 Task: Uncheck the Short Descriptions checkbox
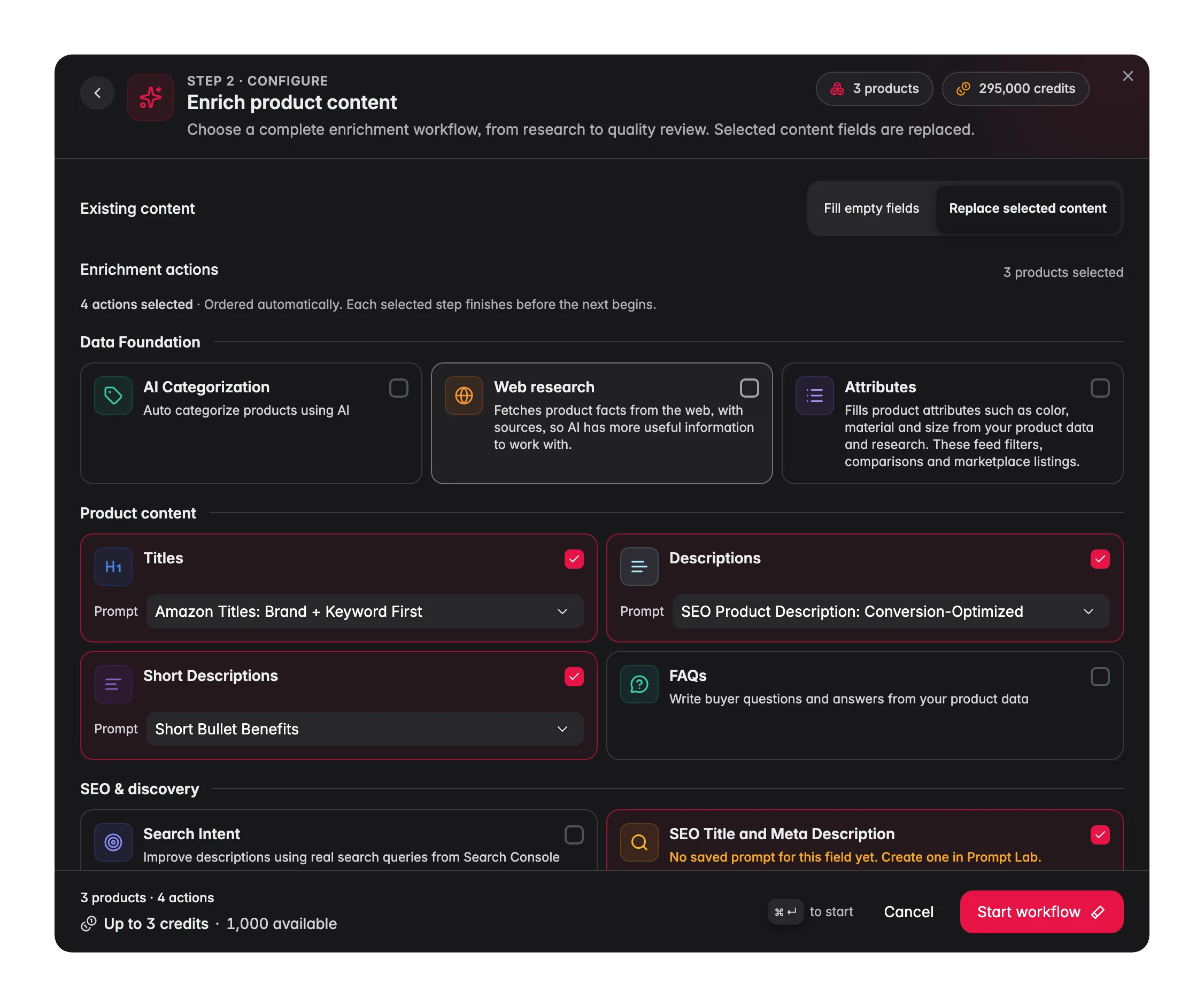(x=574, y=677)
